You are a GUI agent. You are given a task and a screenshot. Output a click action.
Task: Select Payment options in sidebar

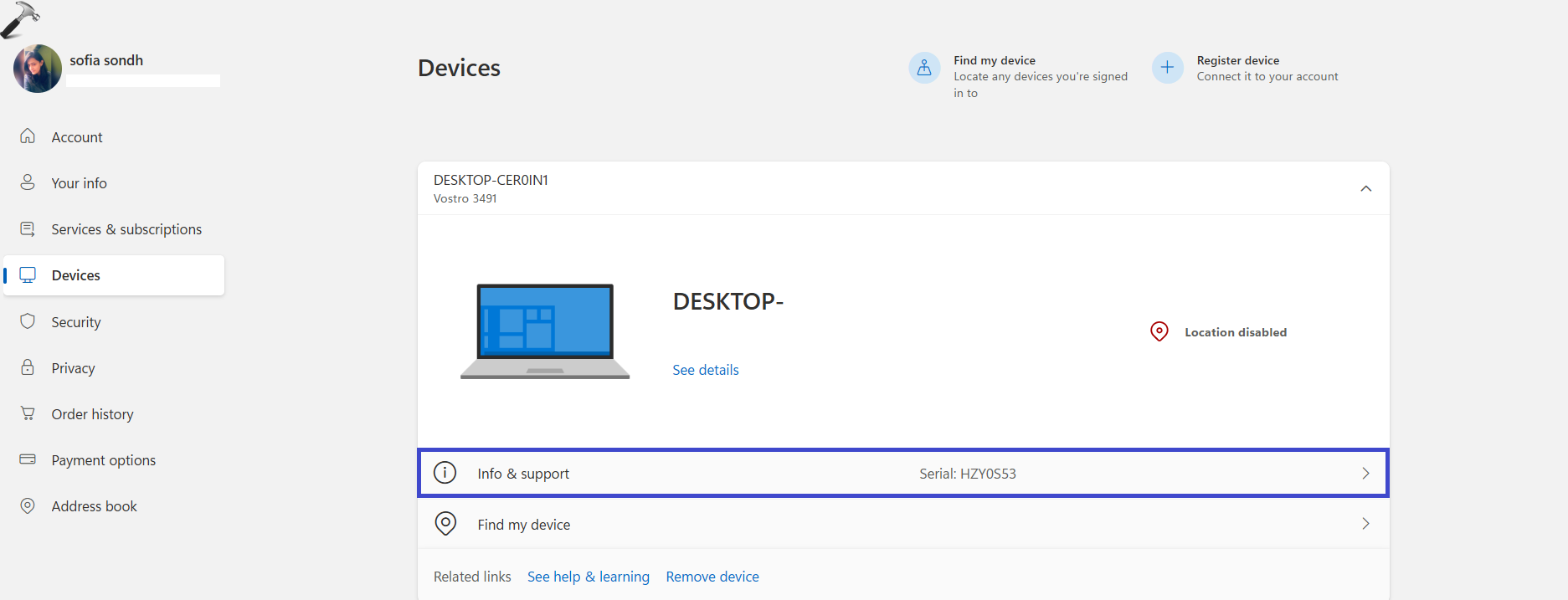pyautogui.click(x=103, y=460)
